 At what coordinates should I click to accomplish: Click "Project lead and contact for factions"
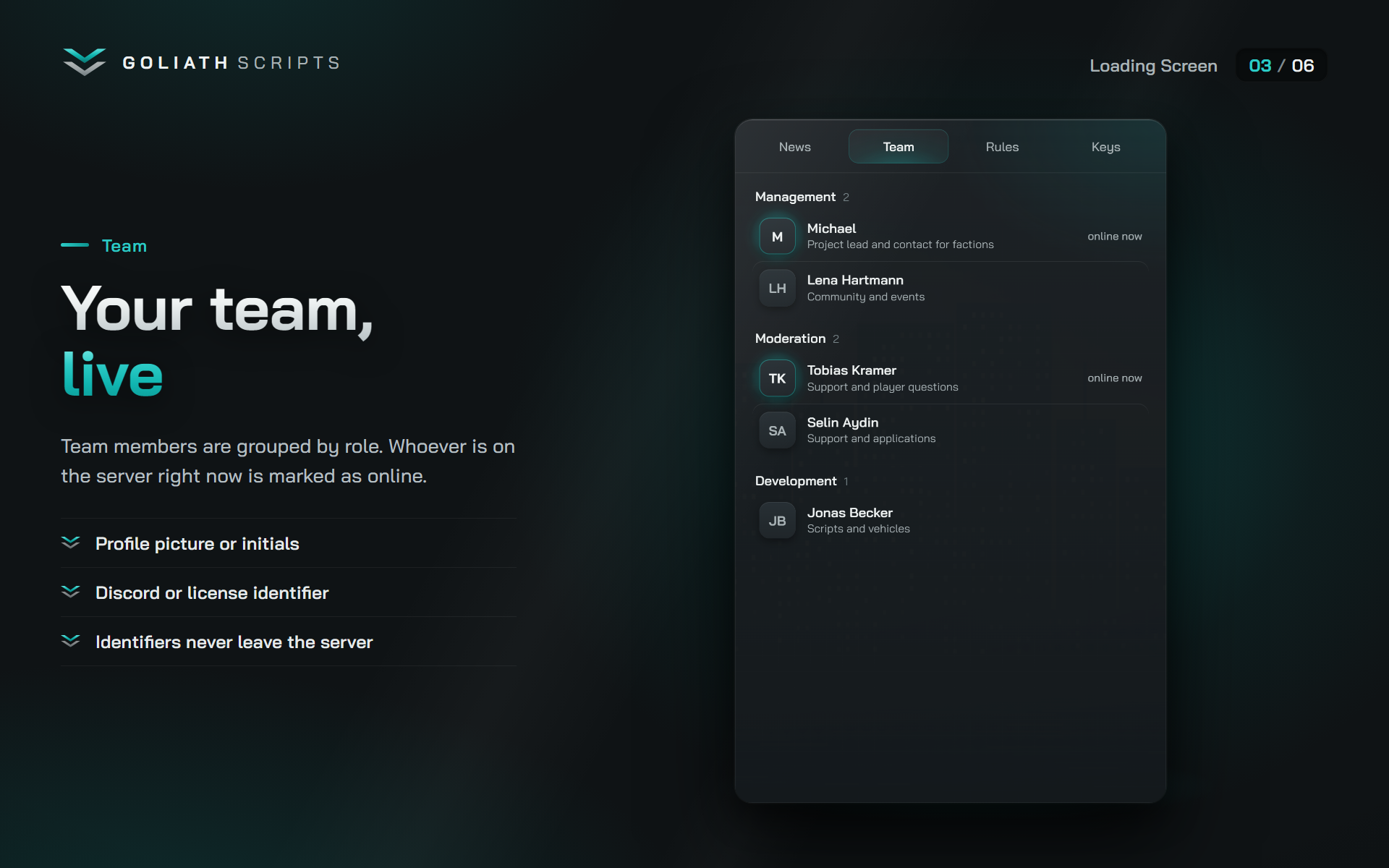tap(900, 244)
